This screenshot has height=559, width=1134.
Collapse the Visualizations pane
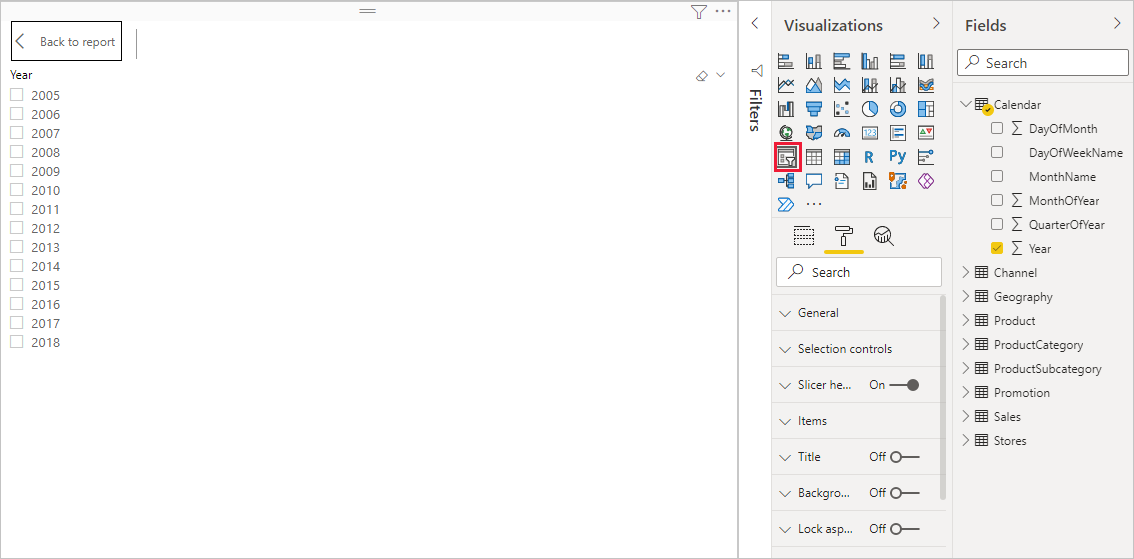(x=936, y=23)
